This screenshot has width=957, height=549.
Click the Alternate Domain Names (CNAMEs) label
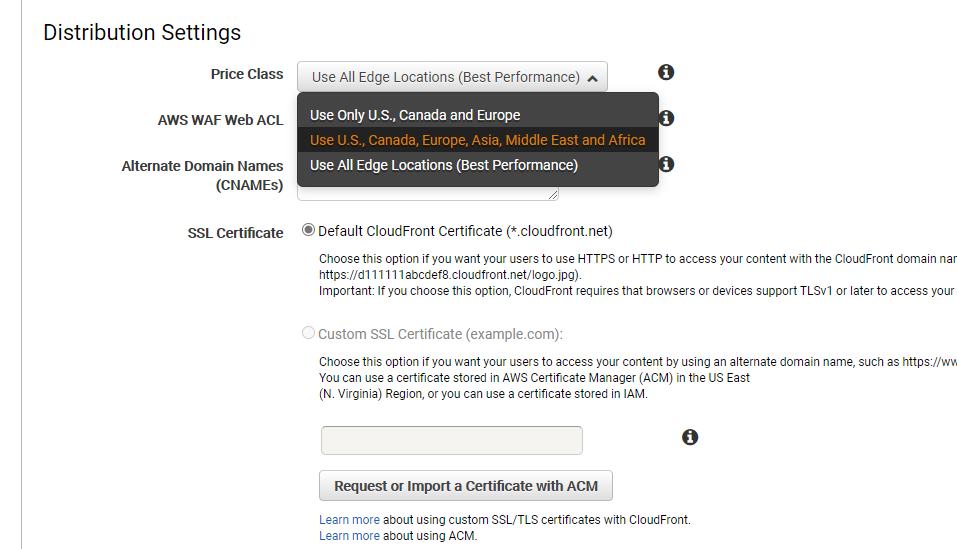(x=203, y=175)
